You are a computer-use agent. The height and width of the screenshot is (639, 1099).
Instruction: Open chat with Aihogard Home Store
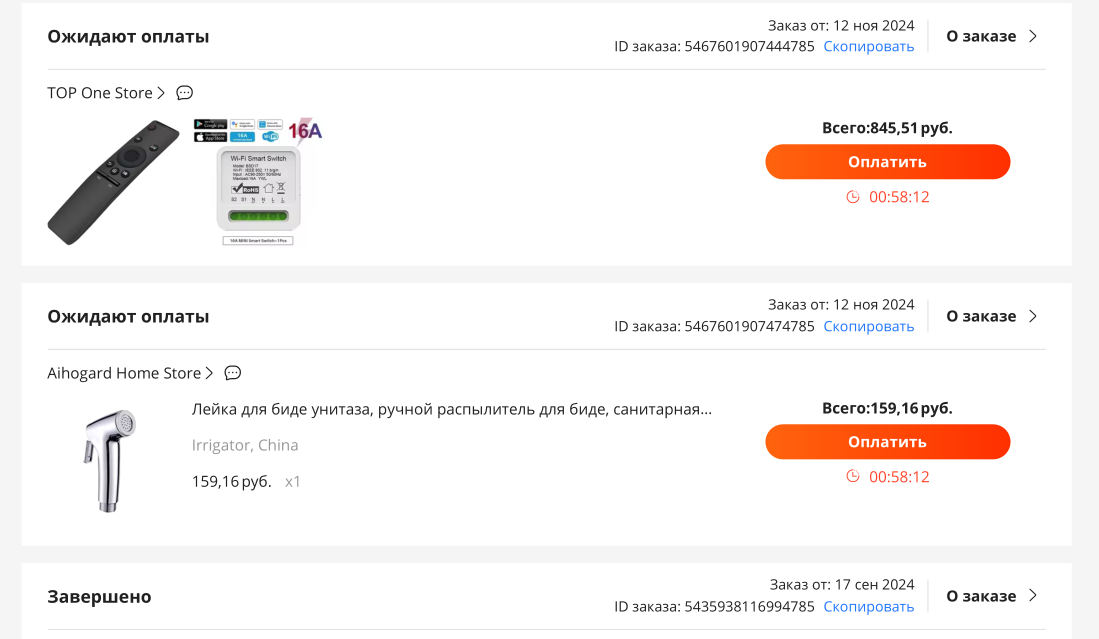click(x=232, y=373)
